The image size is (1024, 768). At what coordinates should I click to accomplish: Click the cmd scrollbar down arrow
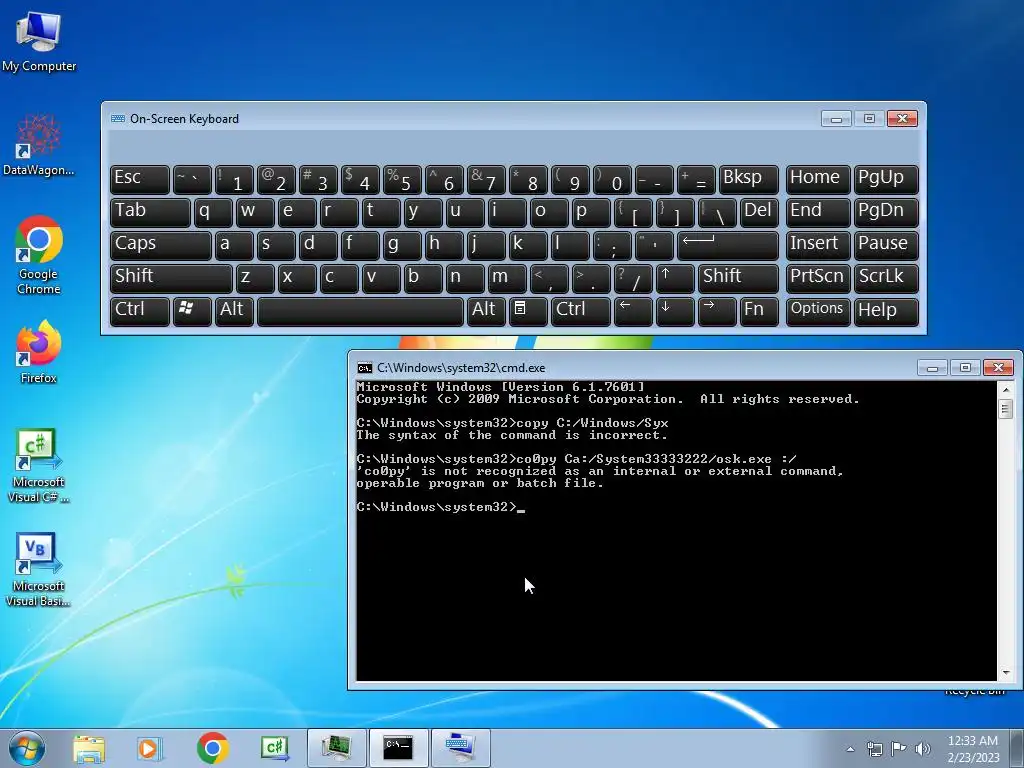1006,672
